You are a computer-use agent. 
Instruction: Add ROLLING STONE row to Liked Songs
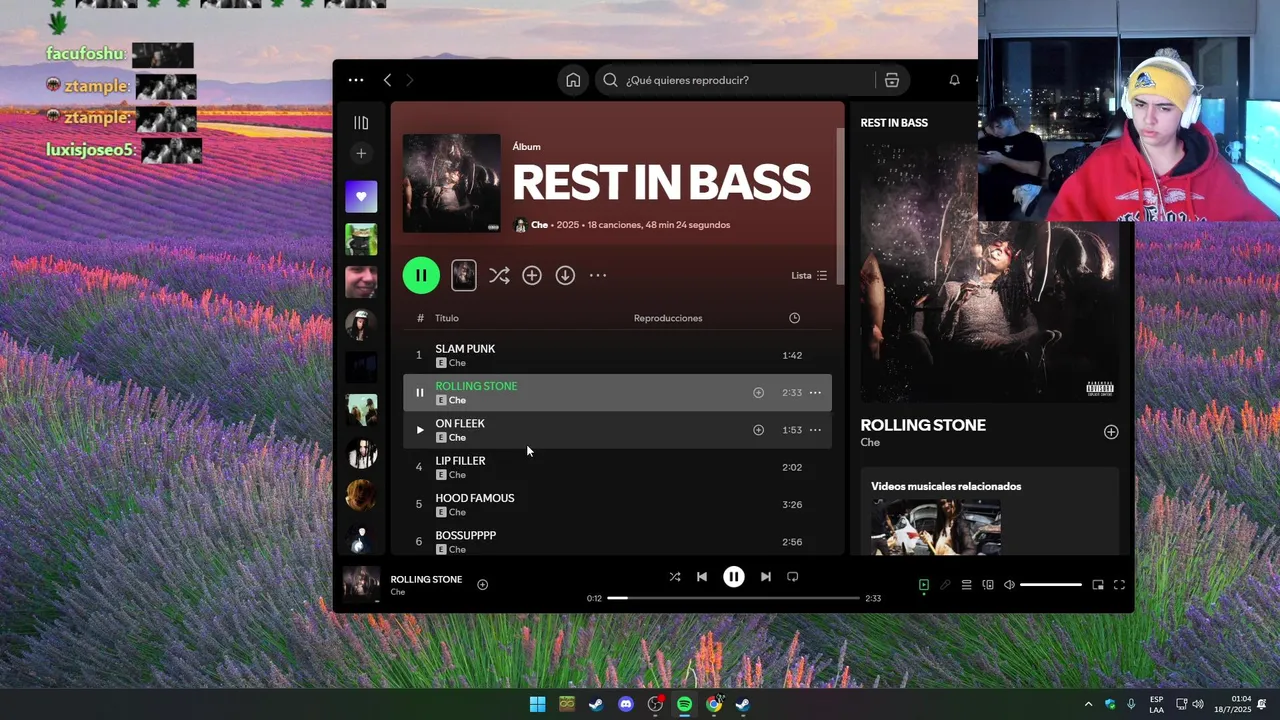[x=758, y=393]
